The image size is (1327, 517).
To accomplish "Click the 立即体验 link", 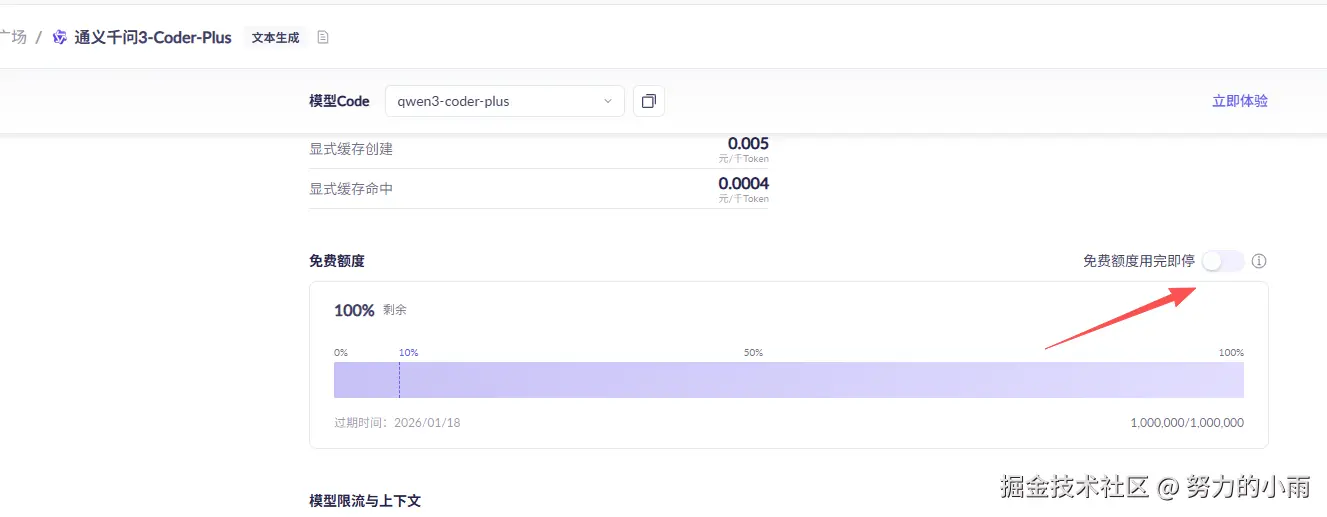I will tap(1240, 101).
